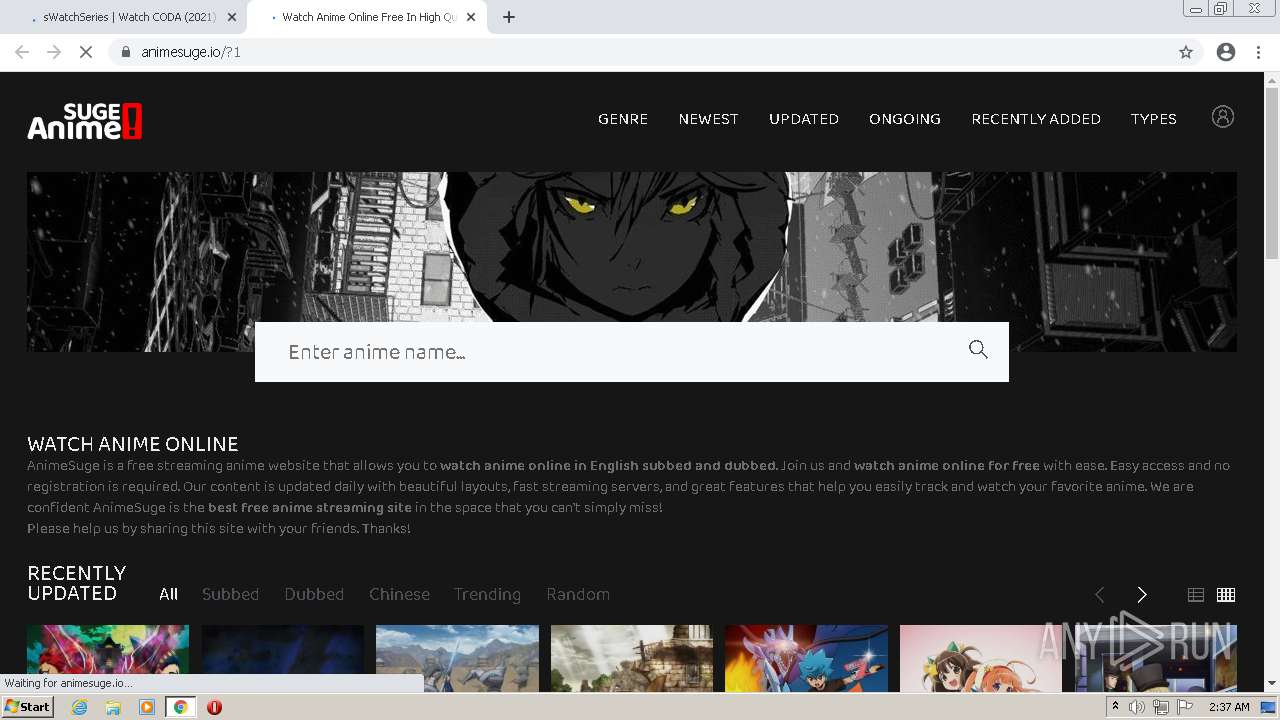Click the search magnifier icon
The width and height of the screenshot is (1280, 720).
coord(978,349)
